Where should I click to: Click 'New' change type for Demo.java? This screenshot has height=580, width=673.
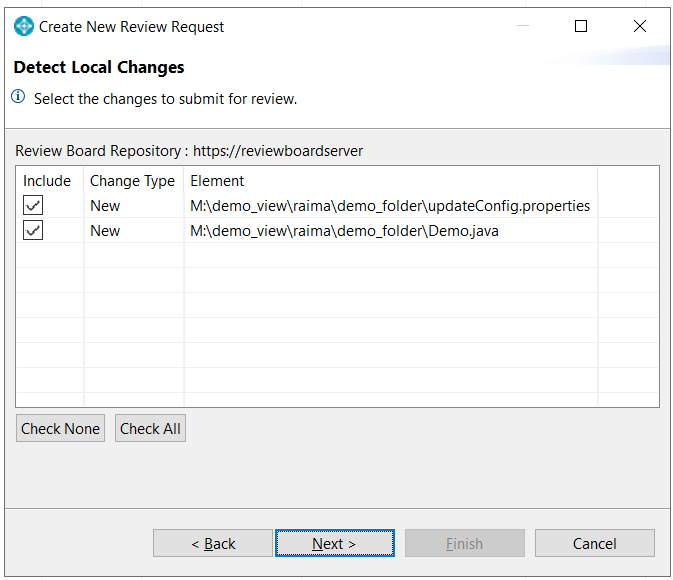105,231
